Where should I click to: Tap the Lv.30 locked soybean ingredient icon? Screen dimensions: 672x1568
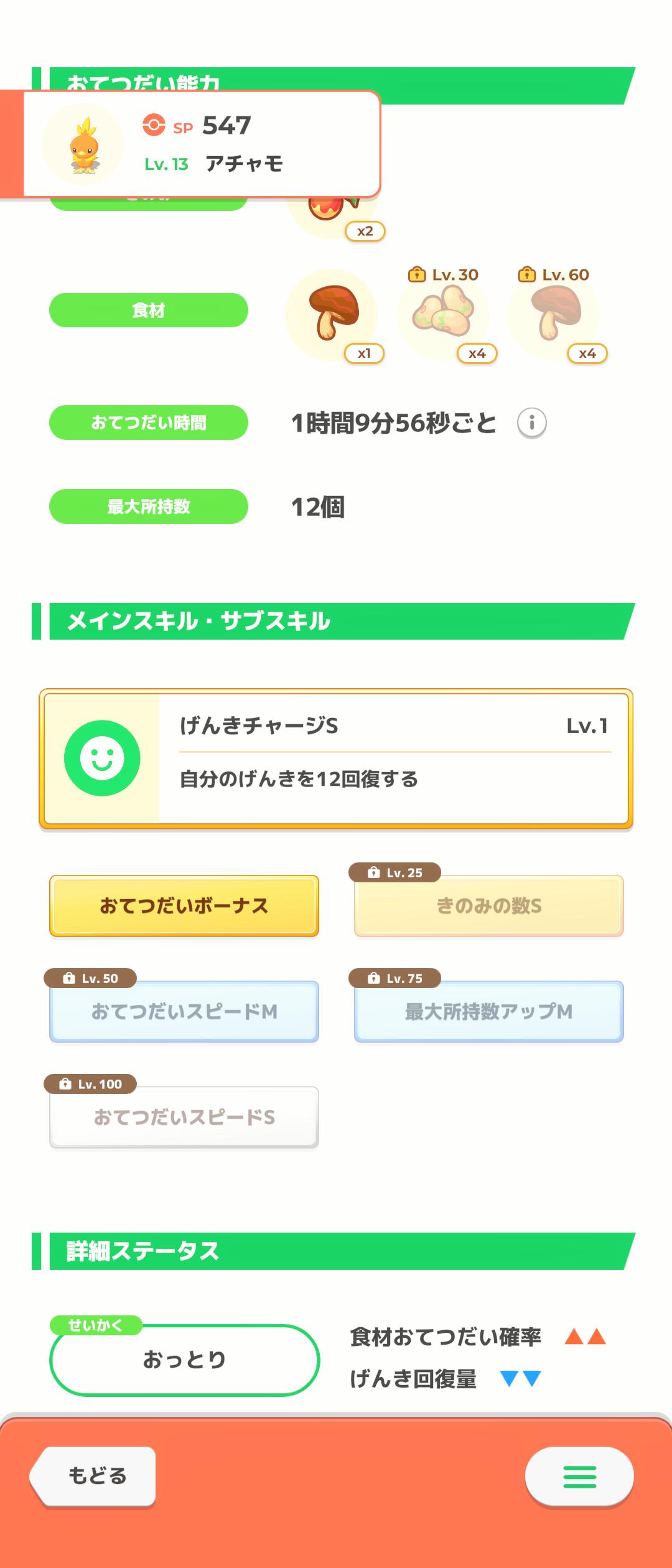[x=444, y=314]
